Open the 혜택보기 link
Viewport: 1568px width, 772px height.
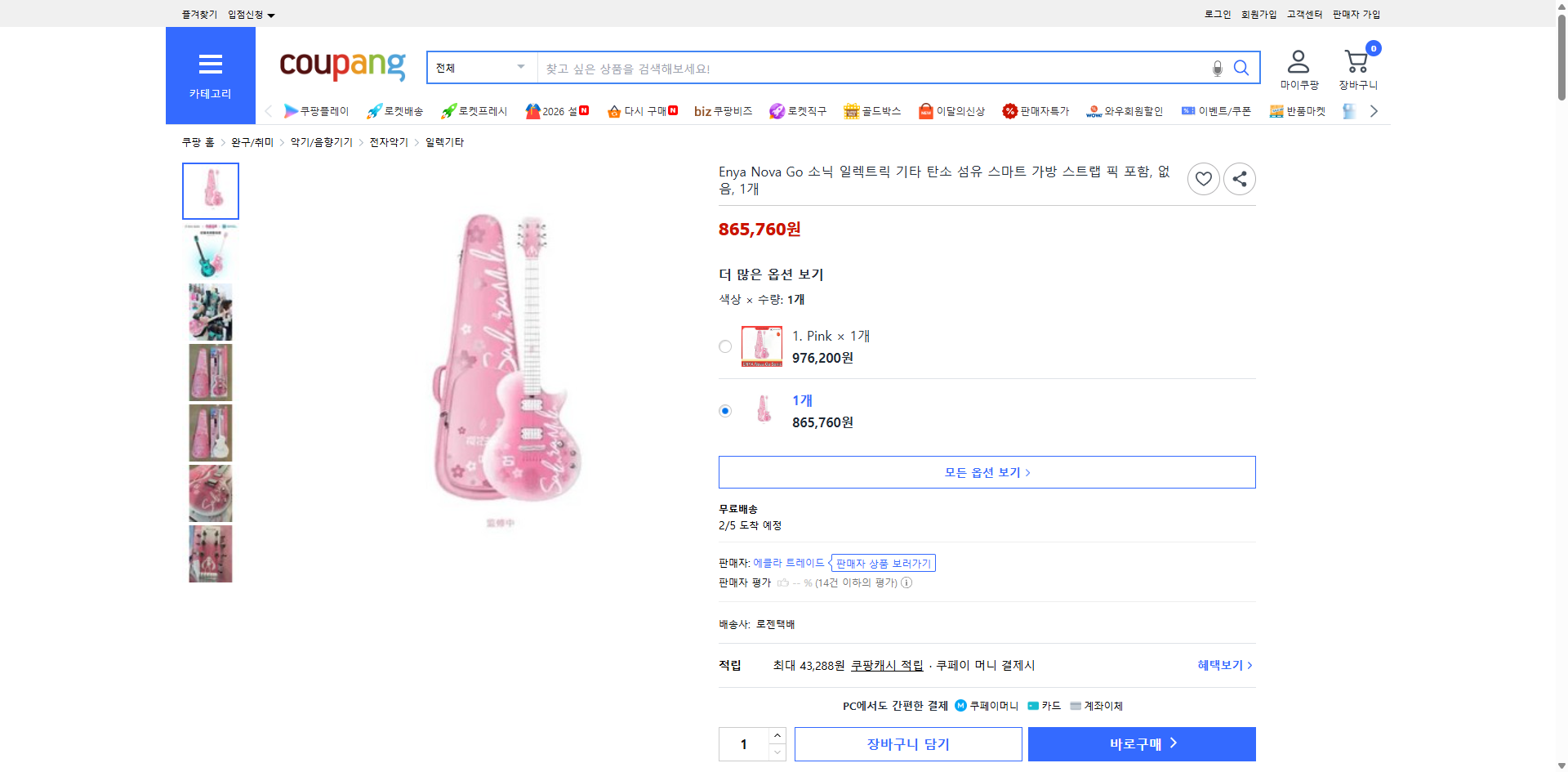point(1220,665)
